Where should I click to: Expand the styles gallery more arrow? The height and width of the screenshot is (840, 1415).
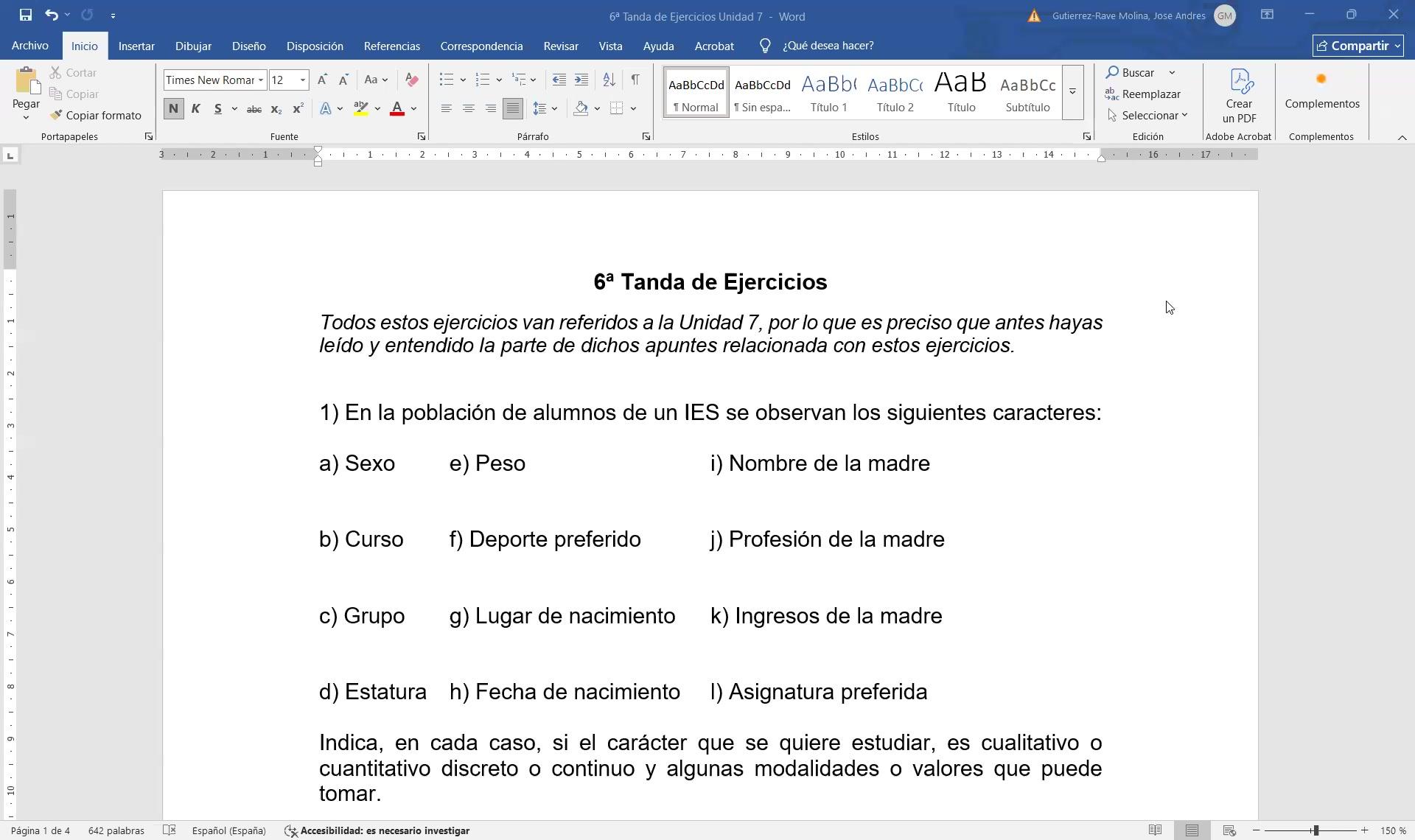click(1073, 91)
